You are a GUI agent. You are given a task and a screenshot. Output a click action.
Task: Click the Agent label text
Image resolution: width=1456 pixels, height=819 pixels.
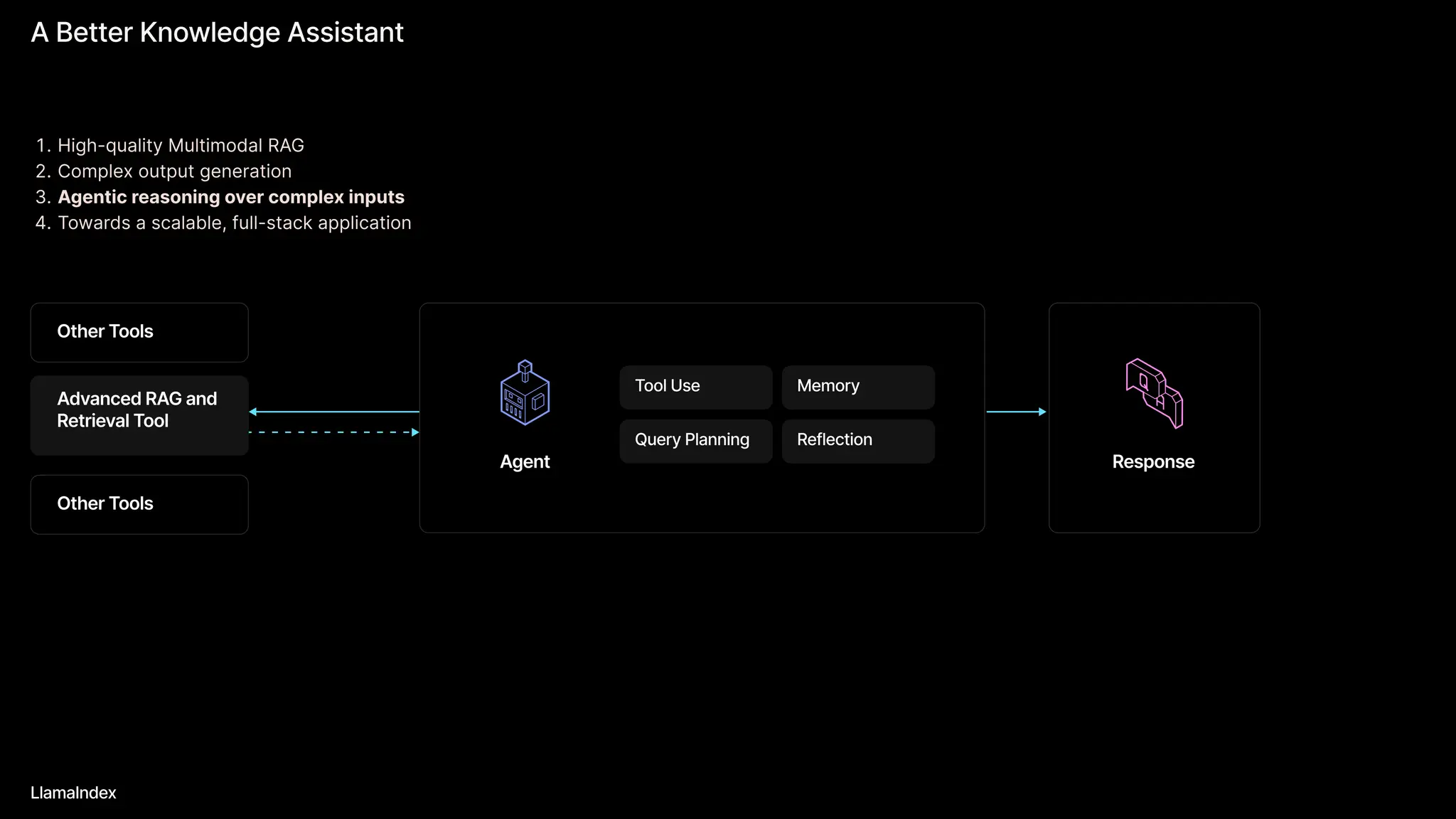[x=525, y=462]
